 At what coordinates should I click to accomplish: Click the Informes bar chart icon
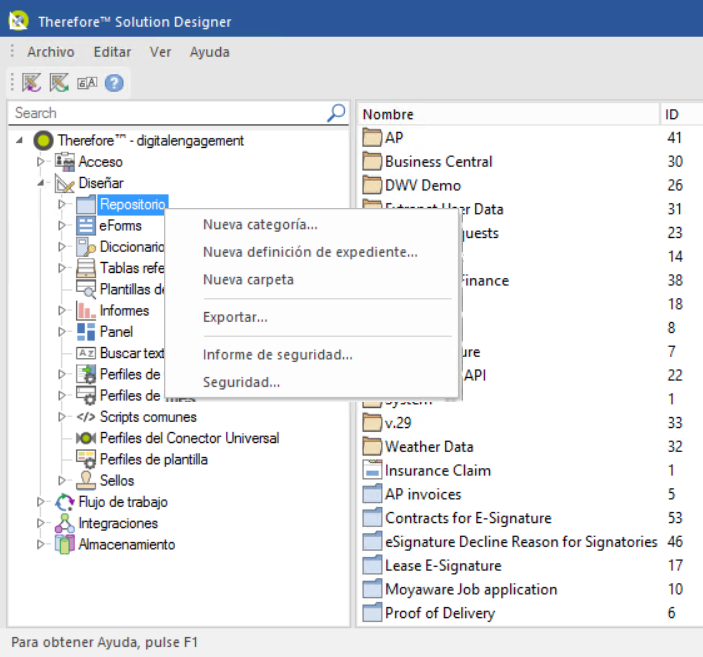(86, 310)
